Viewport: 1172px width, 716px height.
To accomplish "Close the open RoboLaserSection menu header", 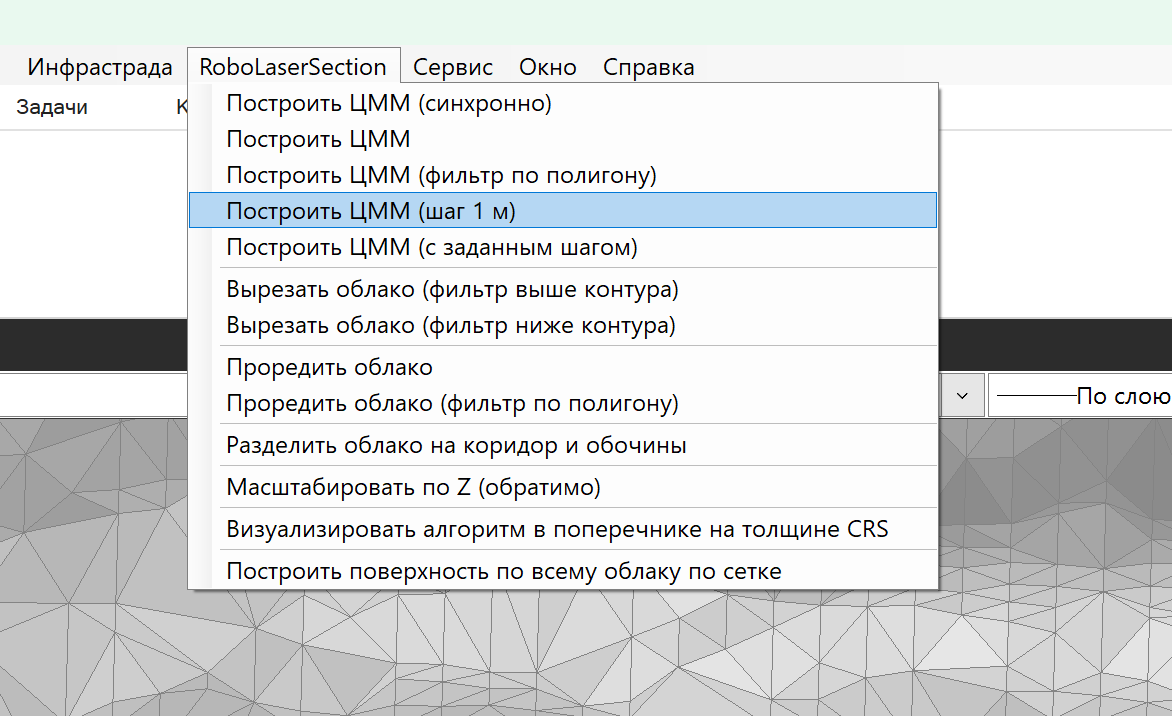I will [293, 68].
